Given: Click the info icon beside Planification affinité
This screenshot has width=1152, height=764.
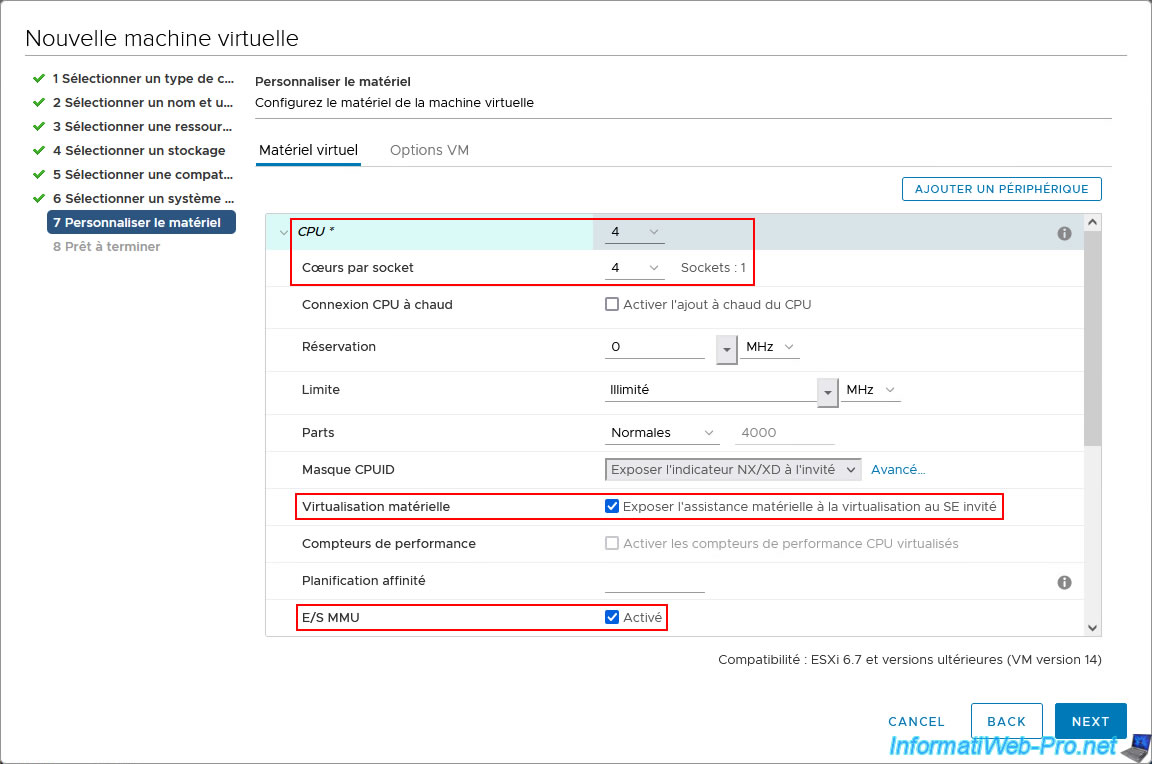Looking at the screenshot, I should 1064,582.
